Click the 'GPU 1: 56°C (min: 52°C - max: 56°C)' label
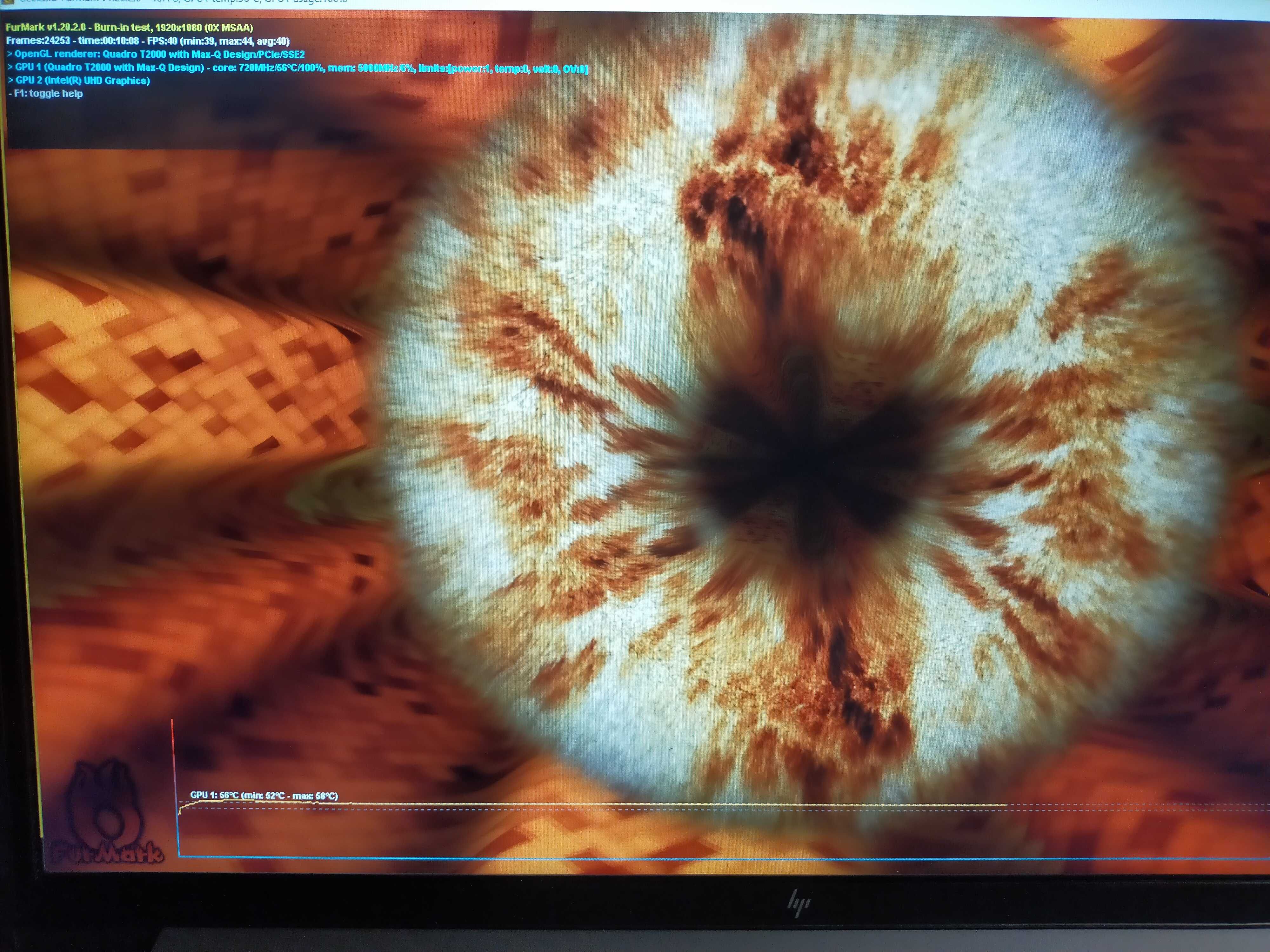This screenshot has width=1270, height=952. pos(264,795)
